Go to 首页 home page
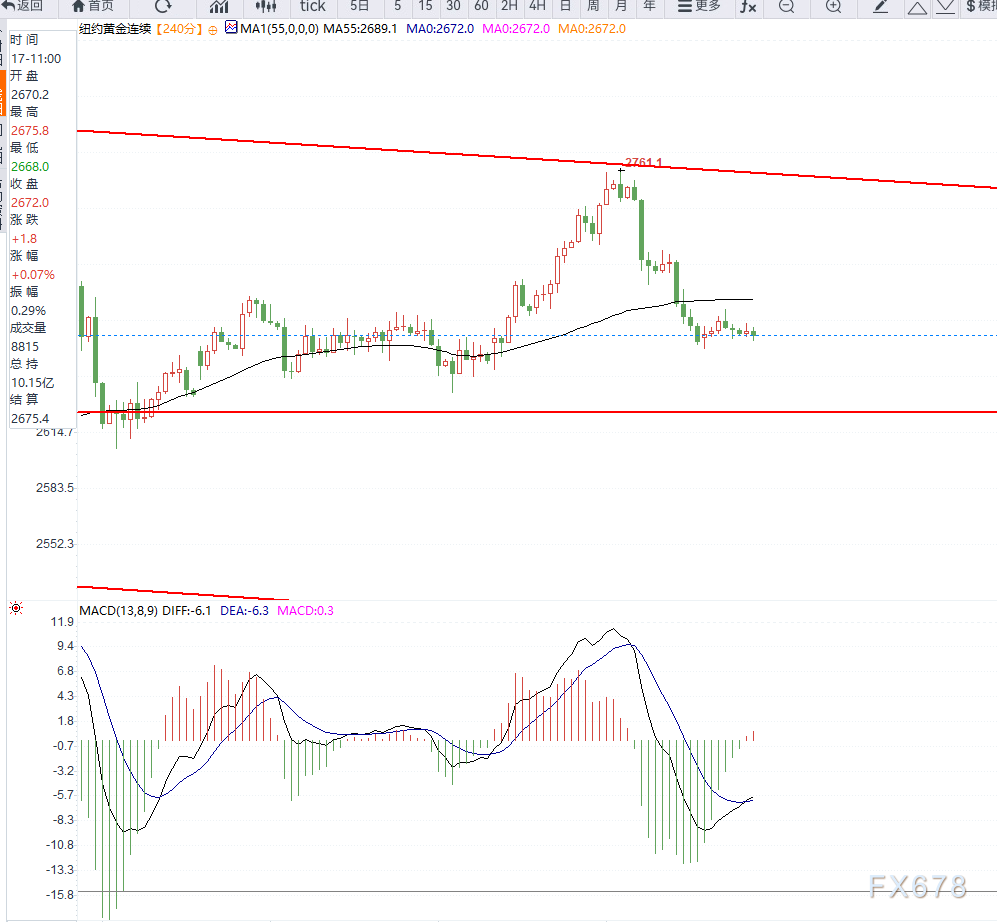This screenshot has width=997, height=922. [x=93, y=6]
